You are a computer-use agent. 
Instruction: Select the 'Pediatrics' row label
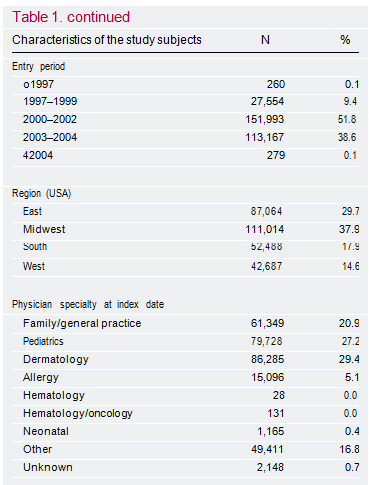click(x=43, y=341)
